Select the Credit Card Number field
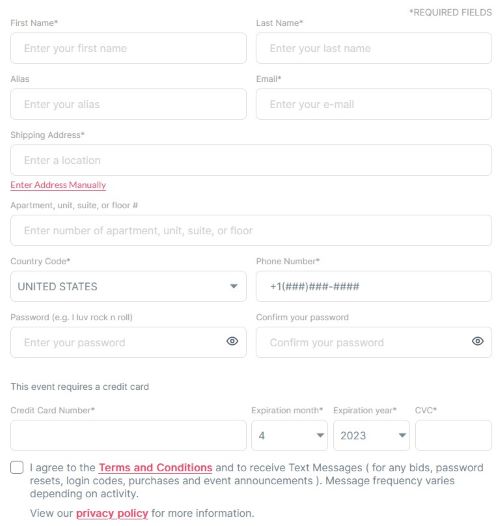 [x=128, y=435]
